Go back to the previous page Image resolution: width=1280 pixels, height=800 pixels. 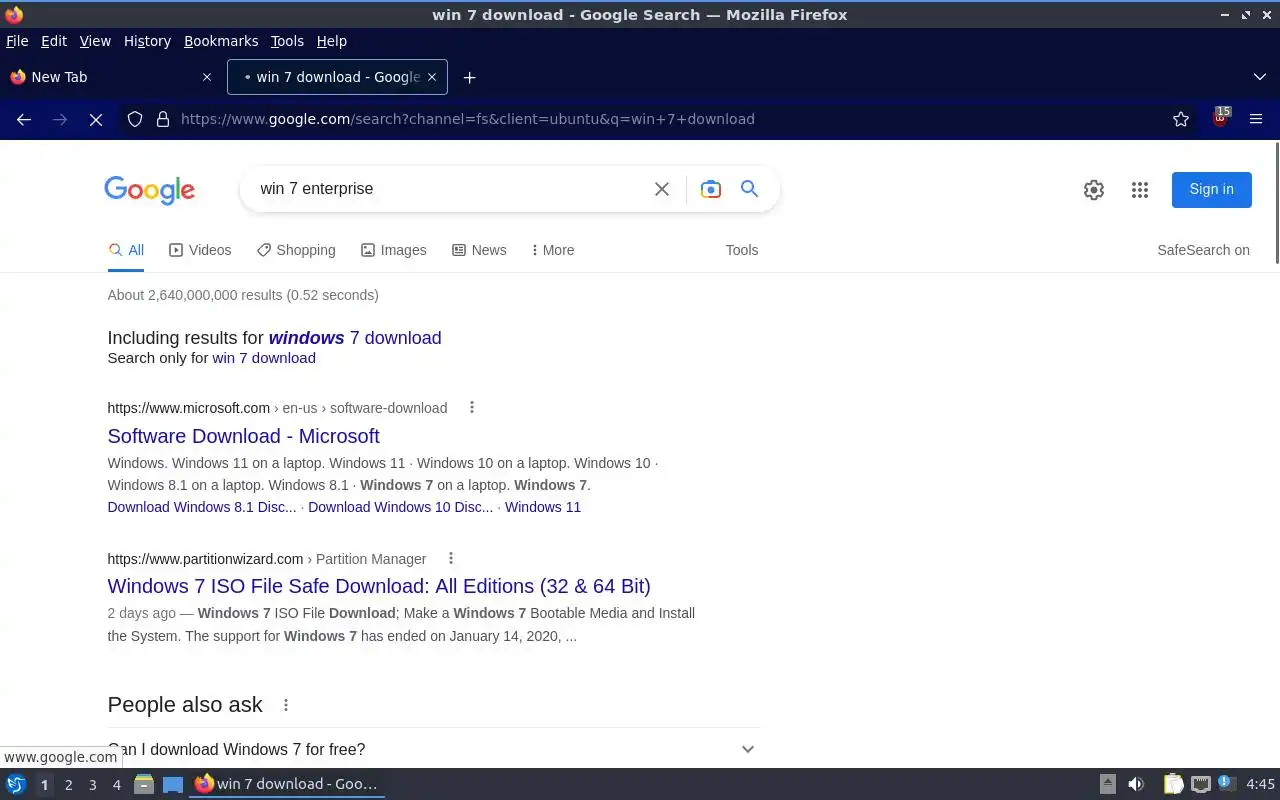24,119
